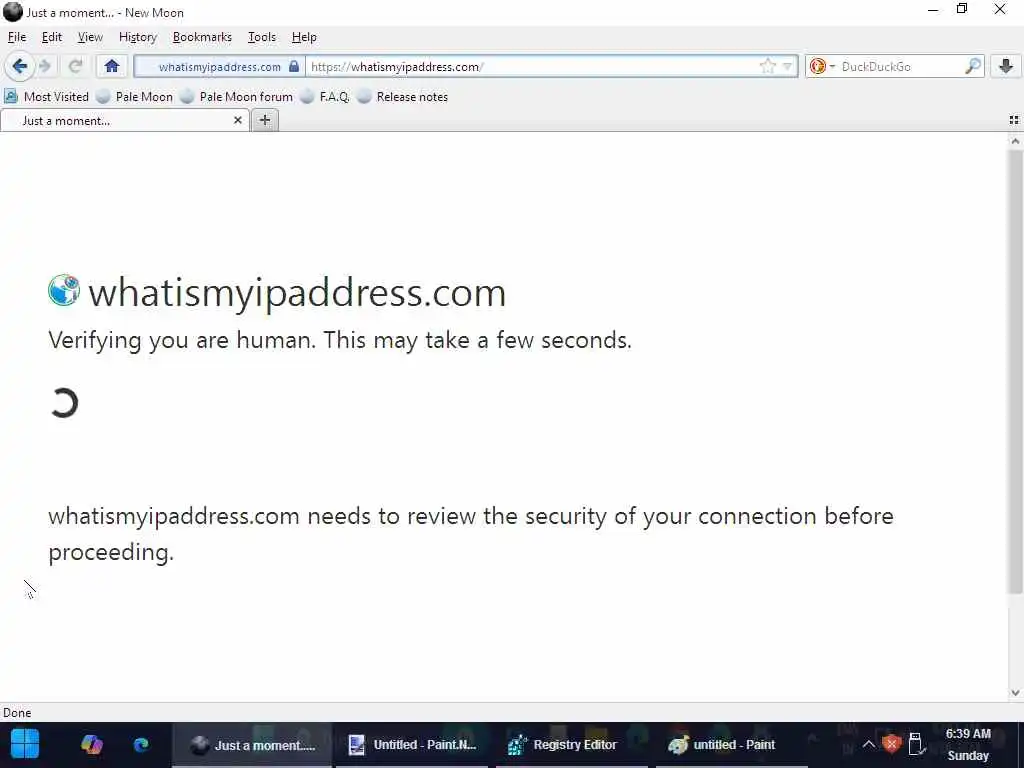Click the forward navigation arrow

45,67
